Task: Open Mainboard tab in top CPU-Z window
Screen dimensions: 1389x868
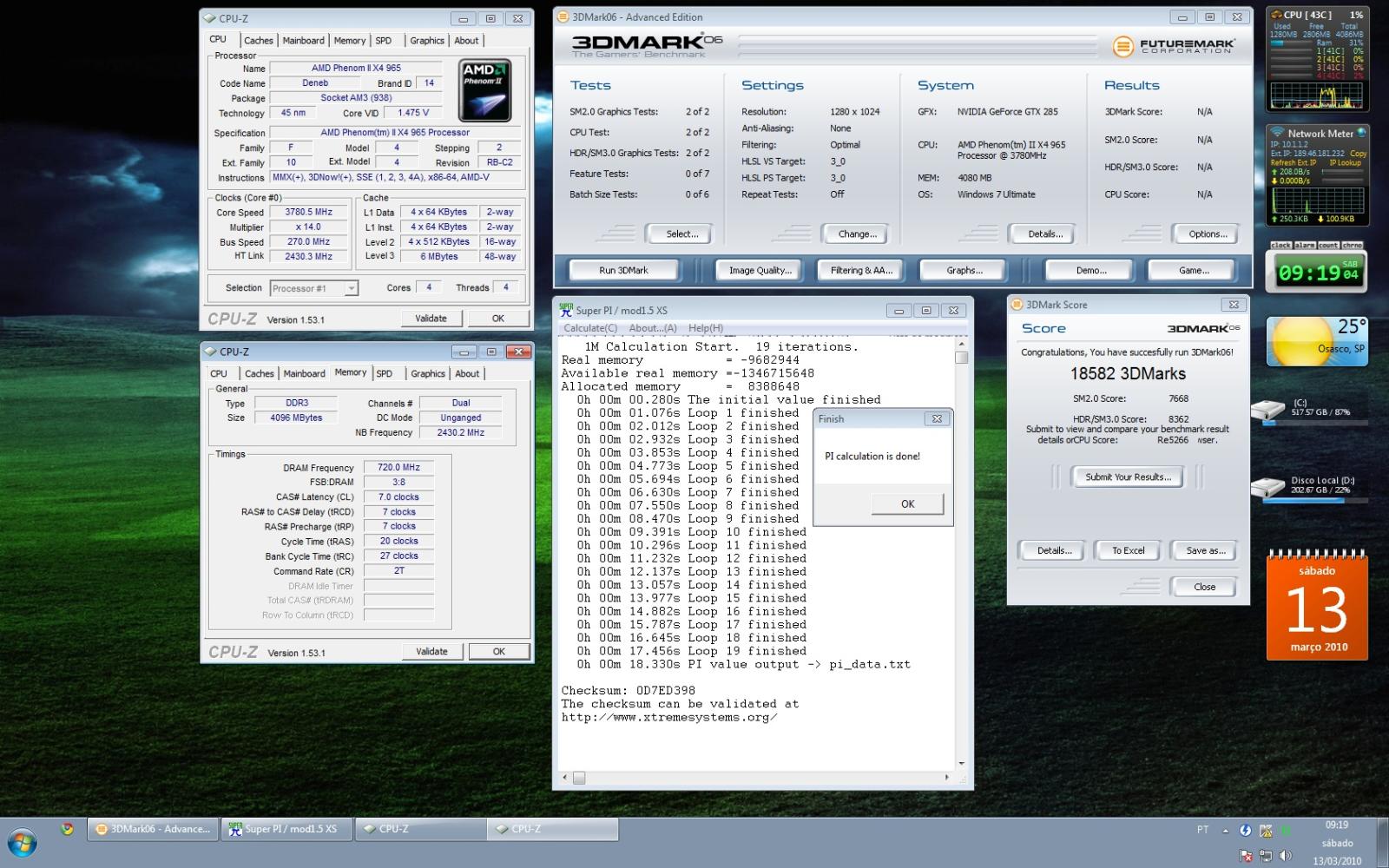Action: pos(303,40)
